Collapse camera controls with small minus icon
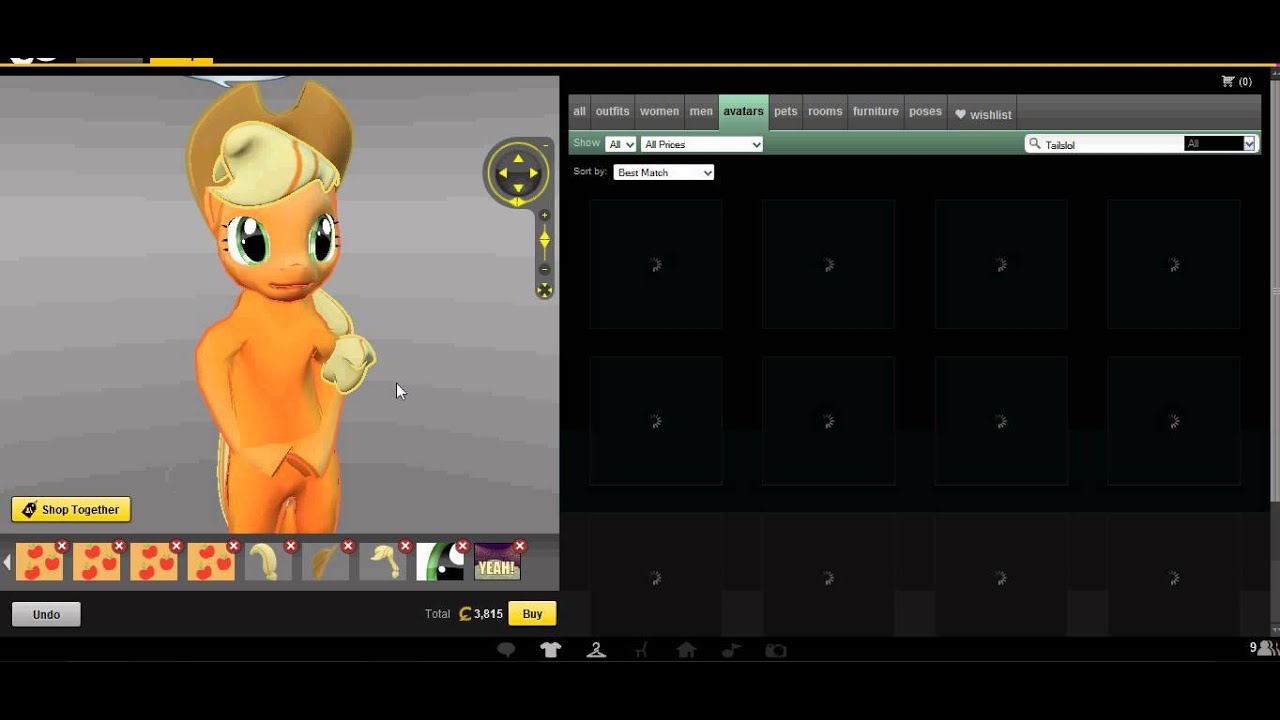The height and width of the screenshot is (720, 1280). pos(546,146)
